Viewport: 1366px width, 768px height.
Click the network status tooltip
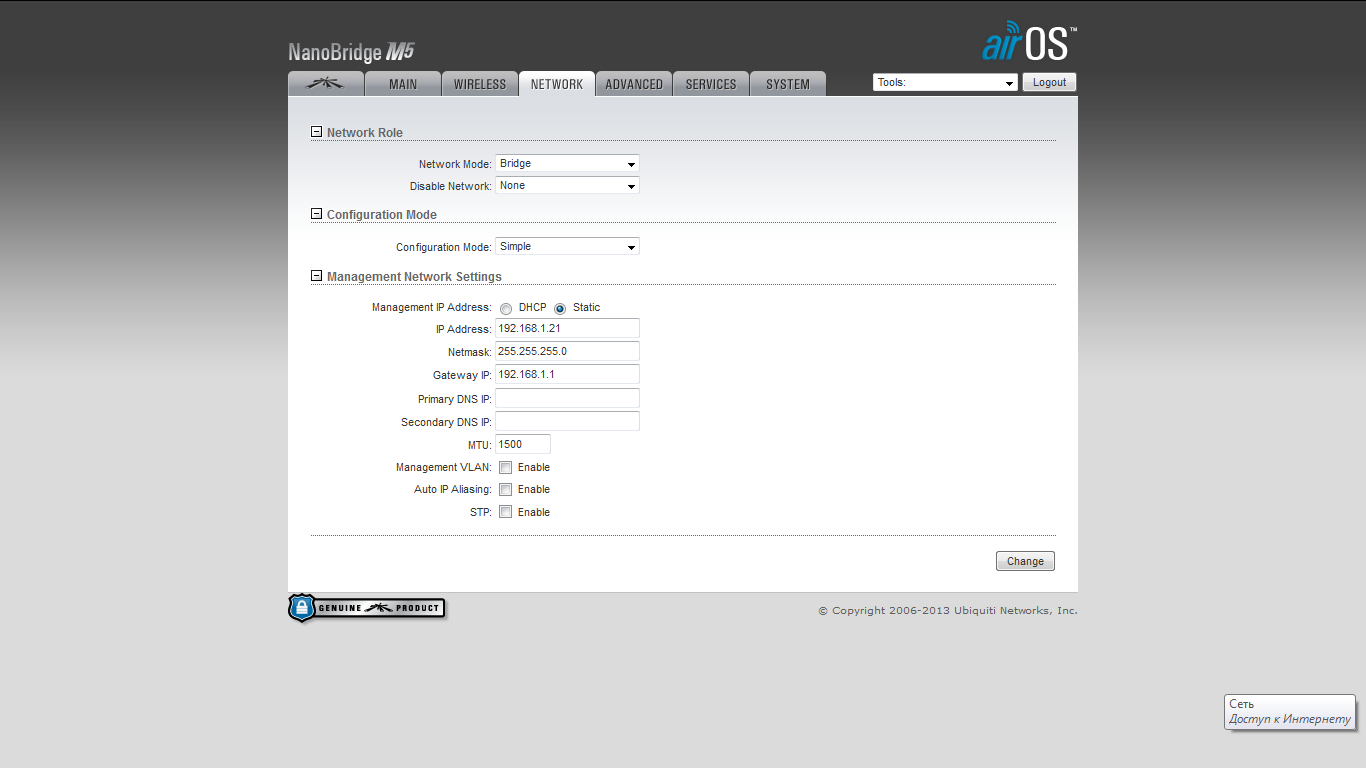click(x=1290, y=712)
